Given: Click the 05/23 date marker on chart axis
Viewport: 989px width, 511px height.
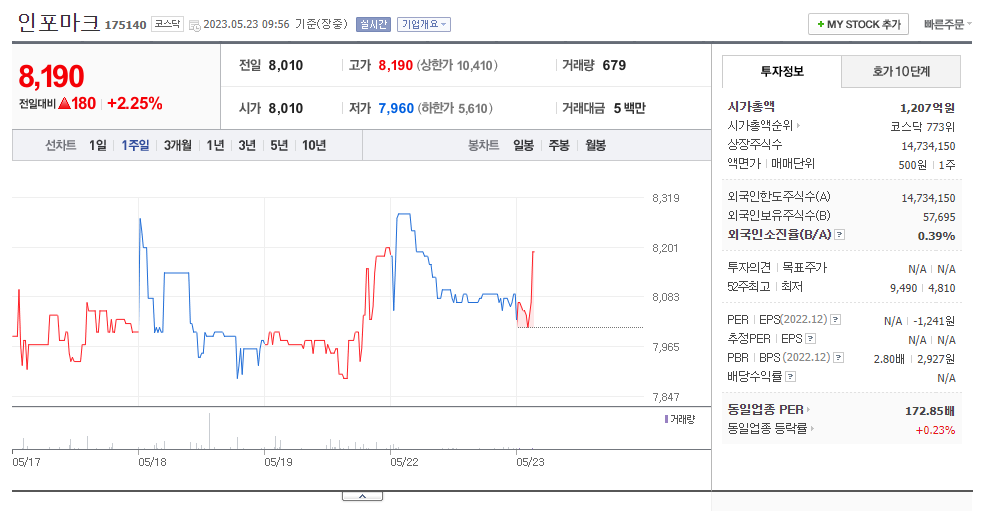Looking at the screenshot, I should point(530,462).
